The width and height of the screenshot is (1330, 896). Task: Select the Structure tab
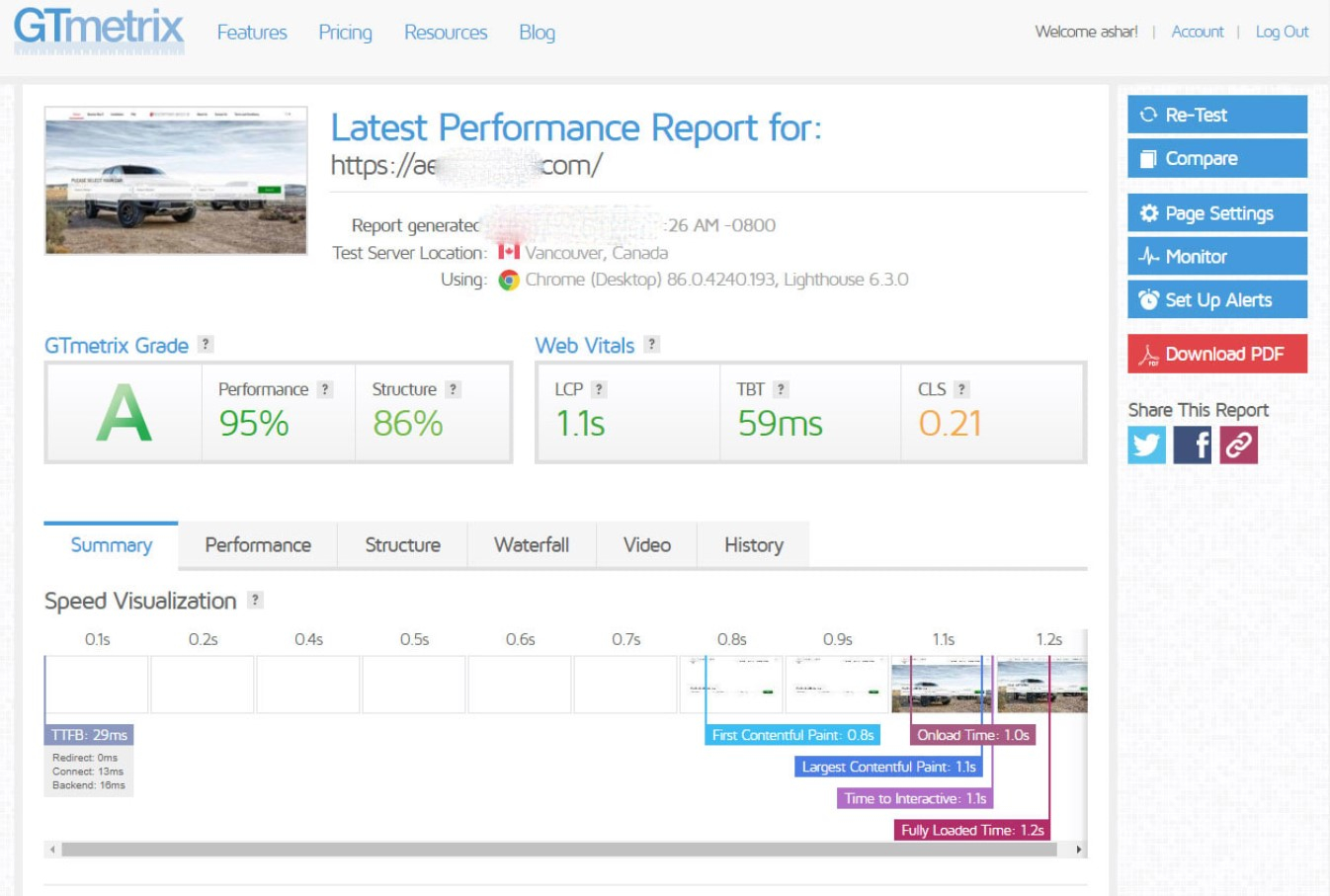(402, 545)
